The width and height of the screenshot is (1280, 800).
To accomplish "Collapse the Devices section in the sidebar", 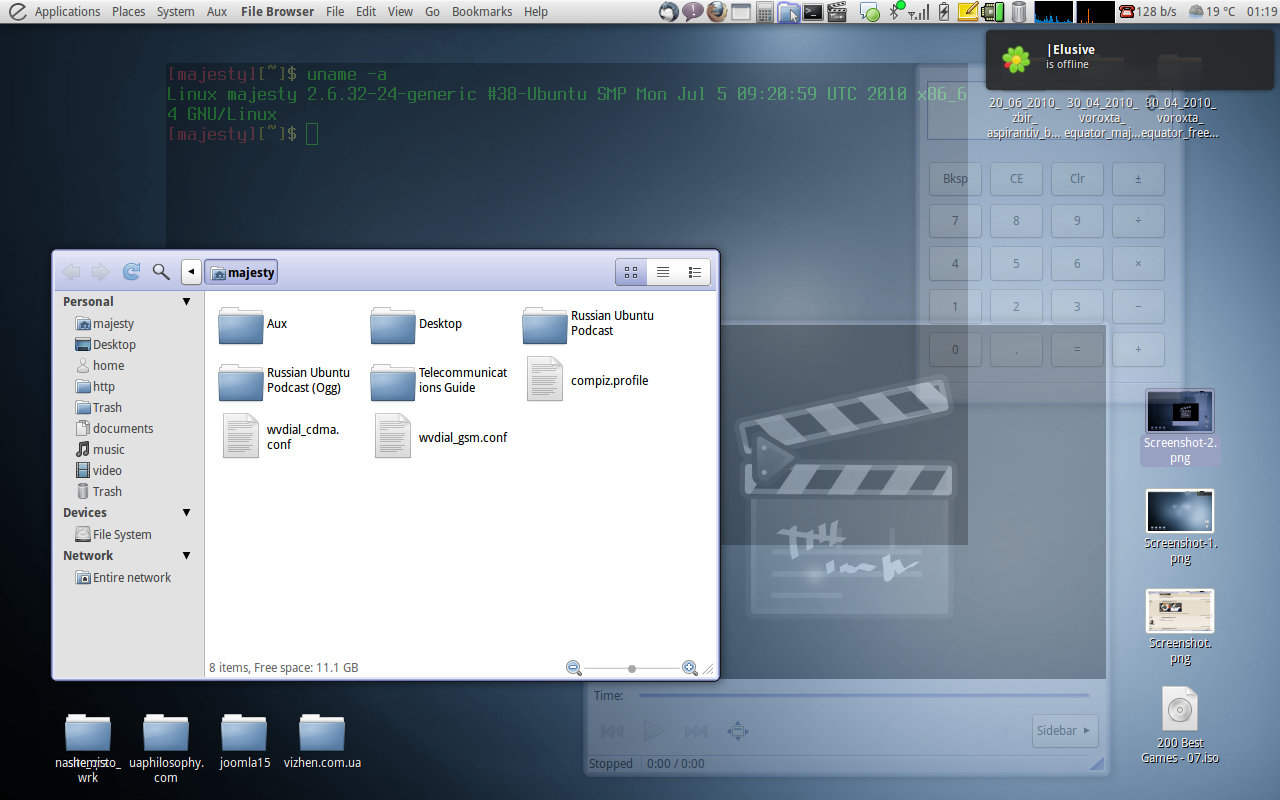I will point(186,513).
